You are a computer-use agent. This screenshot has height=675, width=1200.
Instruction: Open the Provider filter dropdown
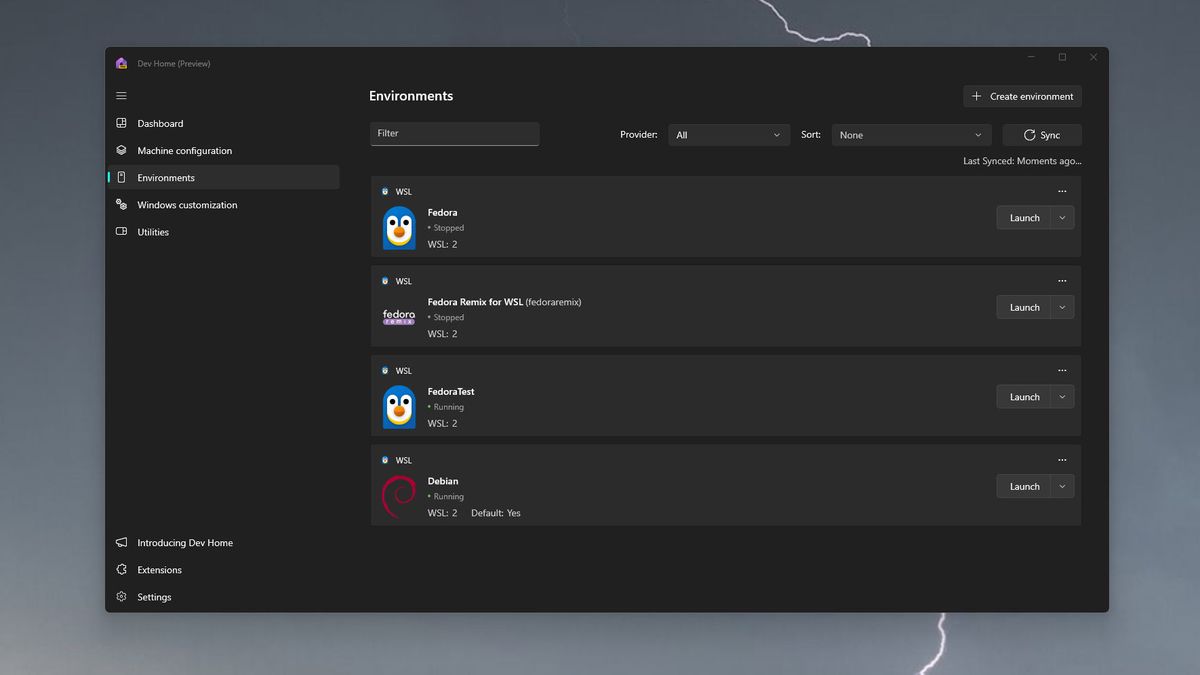pos(729,134)
